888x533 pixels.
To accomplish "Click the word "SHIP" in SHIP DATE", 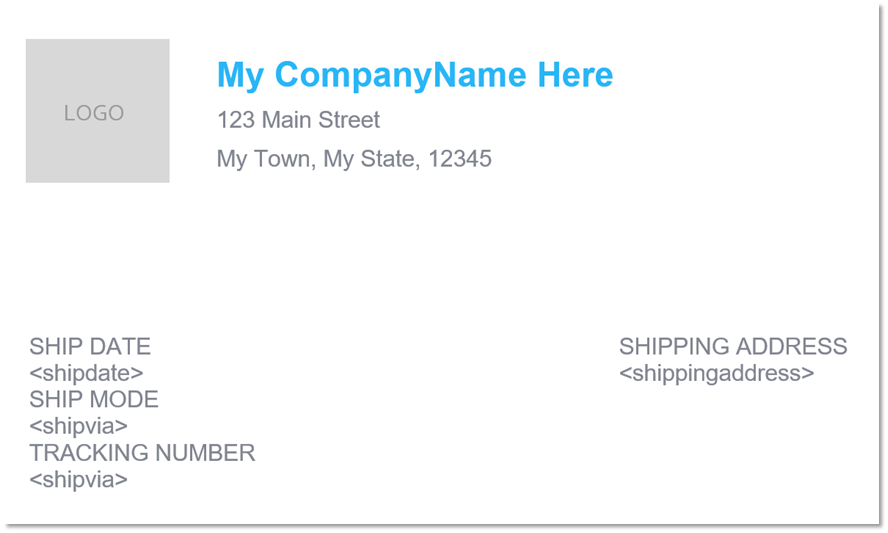I will point(53,347).
